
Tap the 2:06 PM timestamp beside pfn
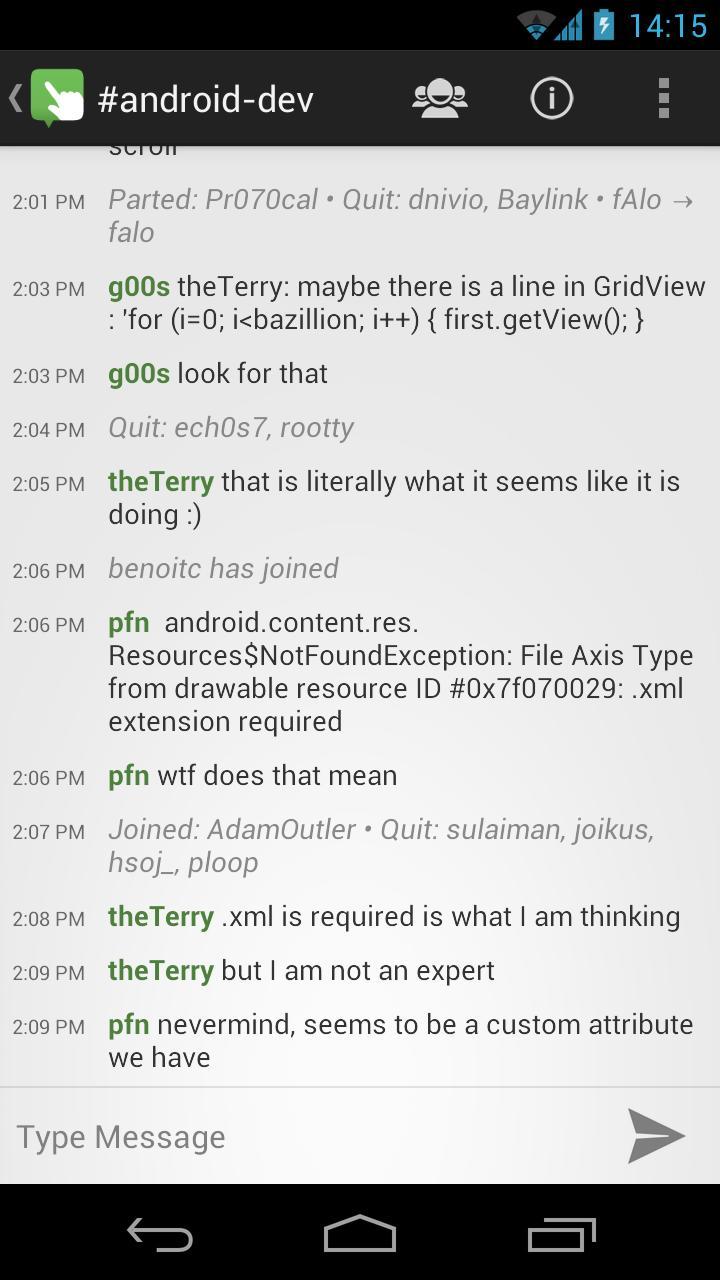[47, 623]
